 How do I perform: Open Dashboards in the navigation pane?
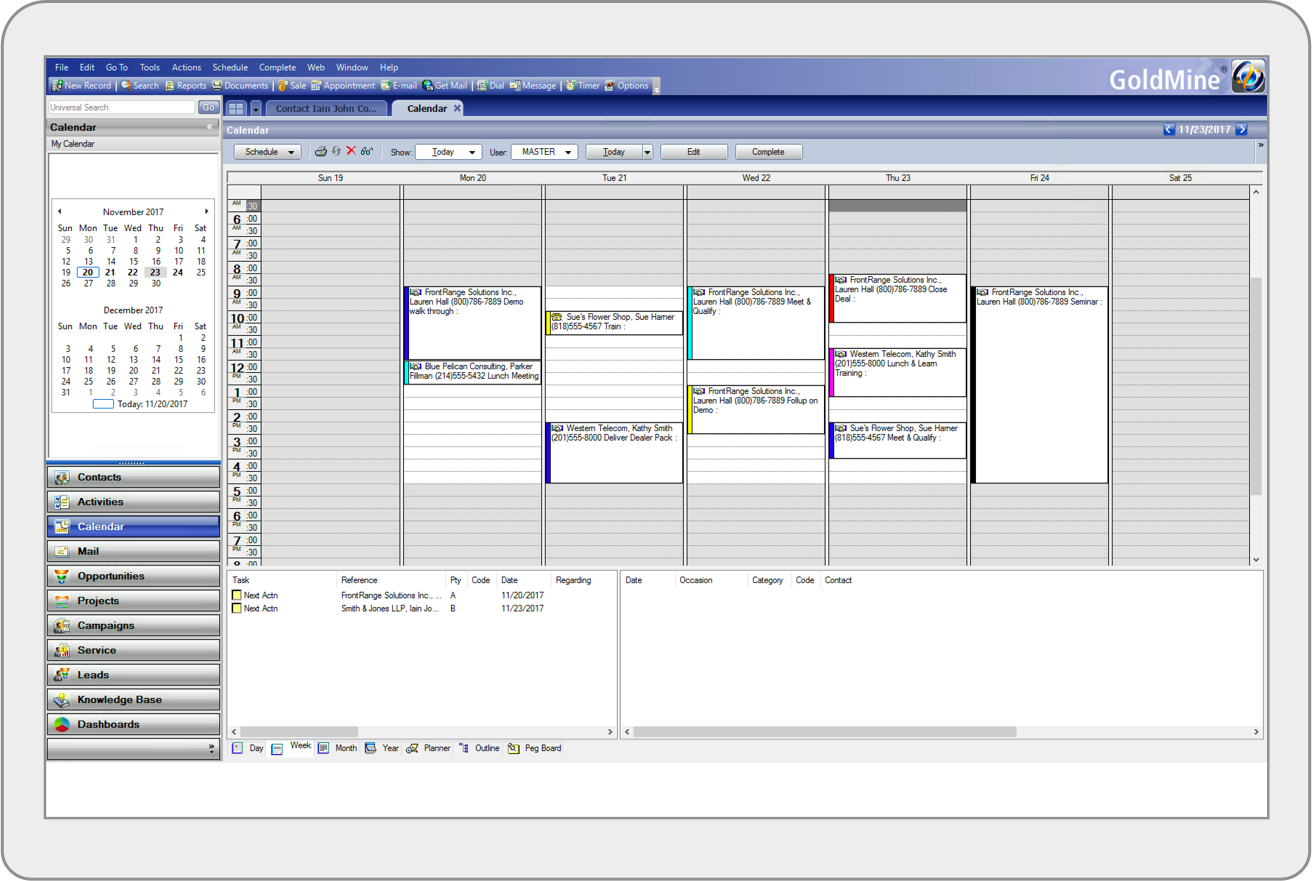click(x=133, y=725)
